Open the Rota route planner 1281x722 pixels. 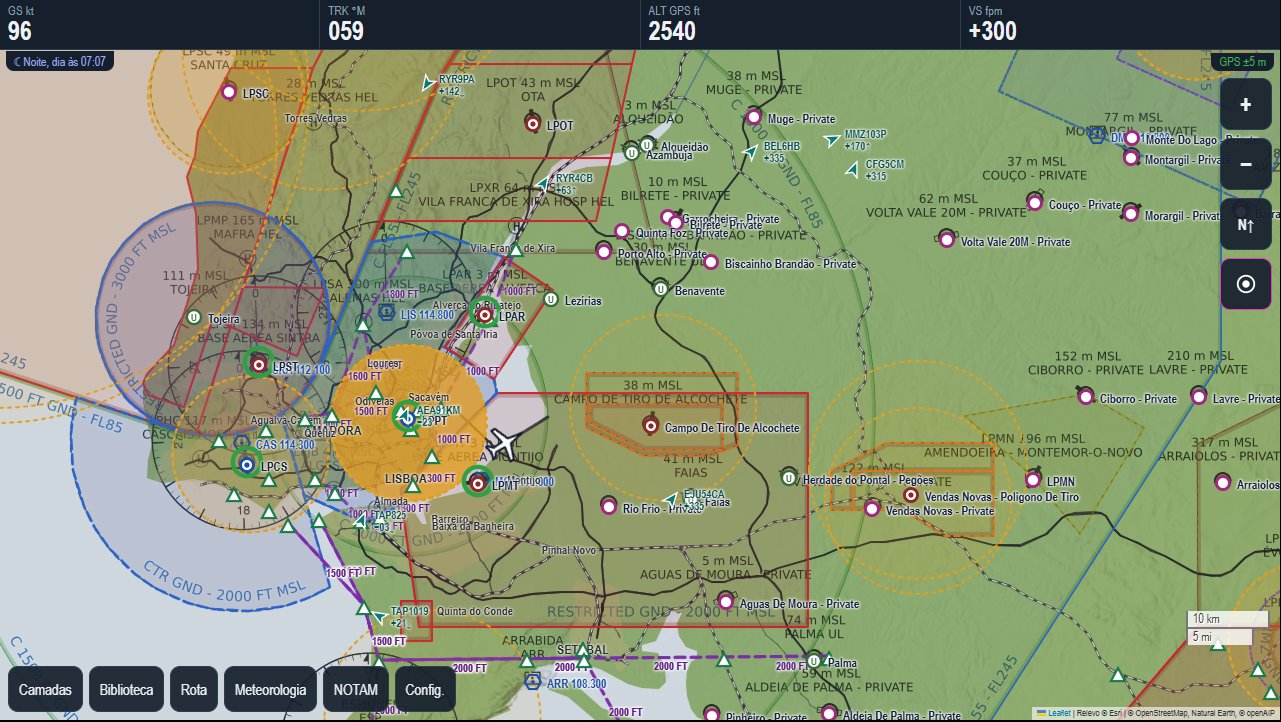click(194, 690)
